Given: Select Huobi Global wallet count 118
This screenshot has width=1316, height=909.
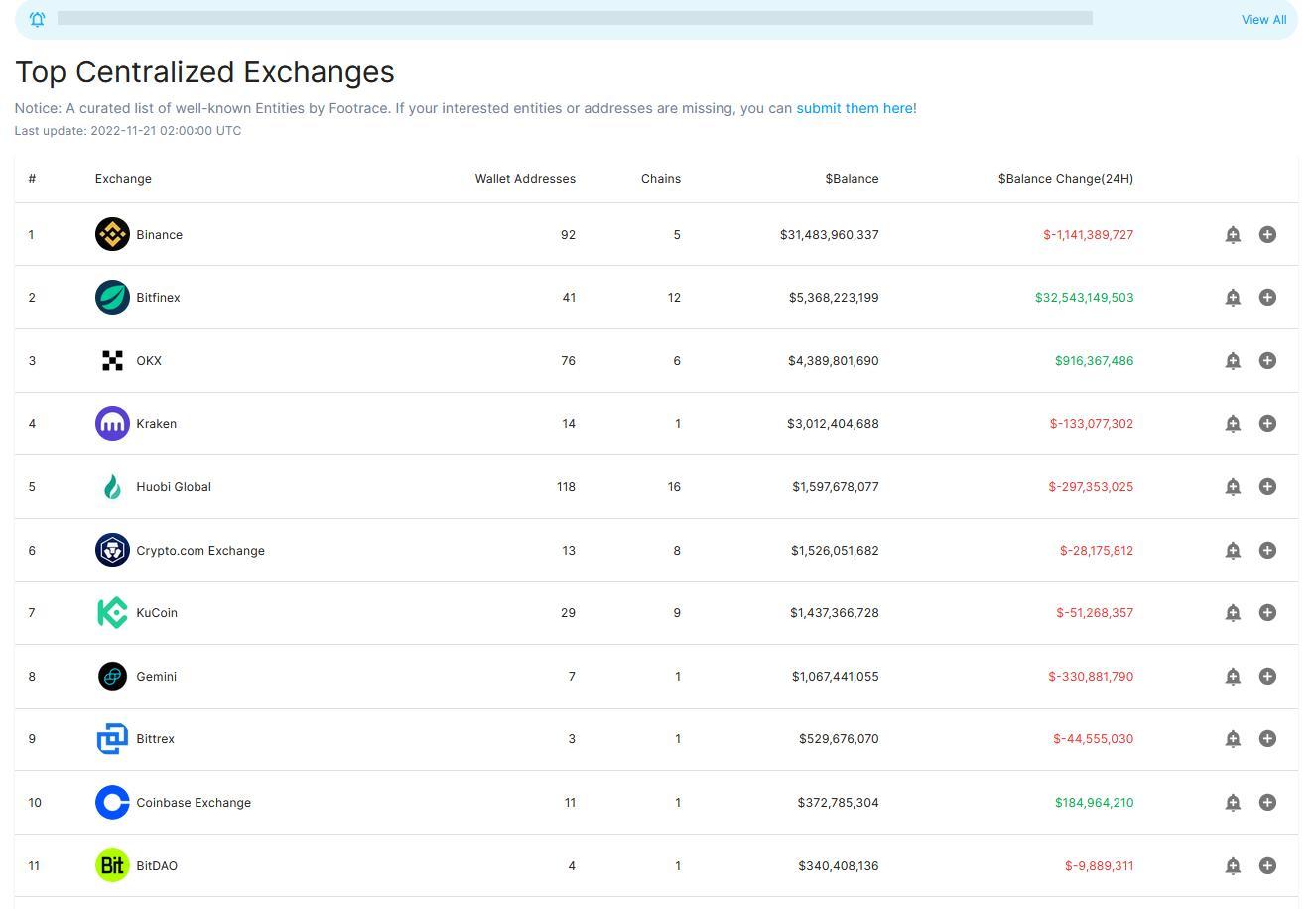Looking at the screenshot, I should pyautogui.click(x=566, y=487).
